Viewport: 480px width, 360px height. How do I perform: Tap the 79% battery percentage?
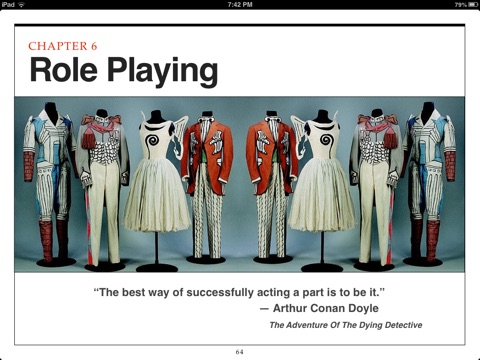[x=461, y=5]
